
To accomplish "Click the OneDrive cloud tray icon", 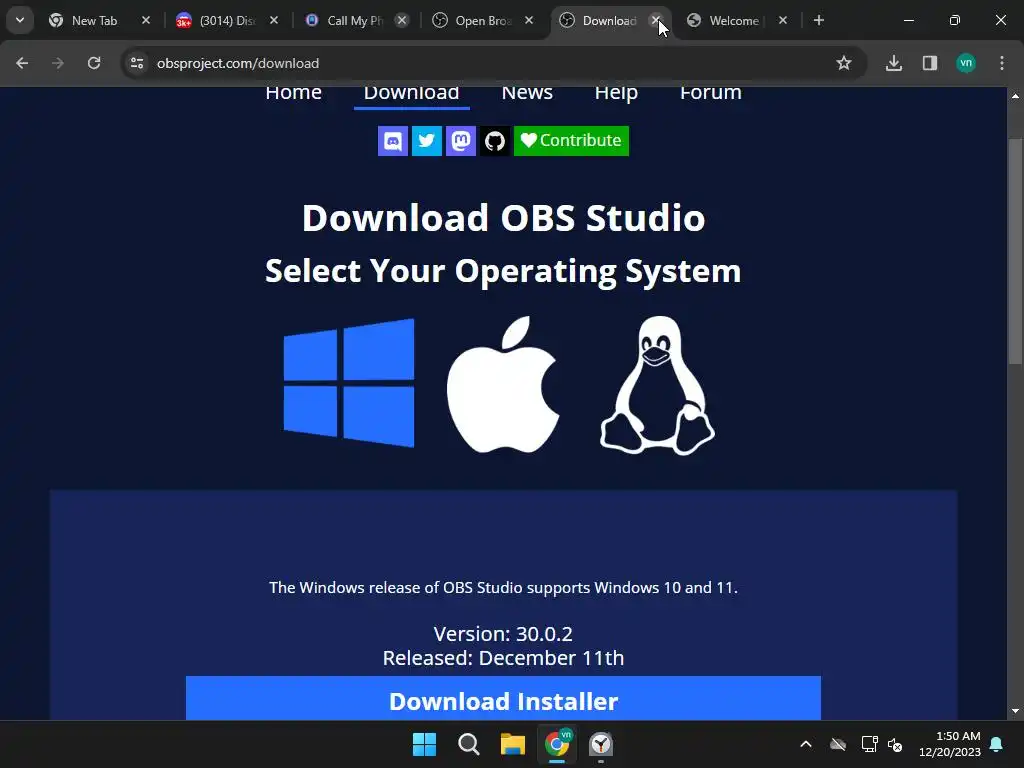I will coord(838,744).
